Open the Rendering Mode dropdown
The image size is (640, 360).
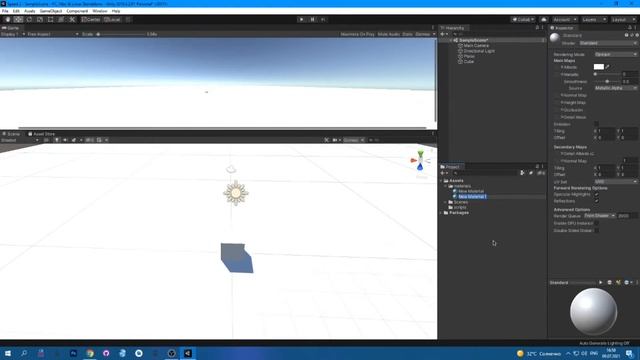click(616, 54)
